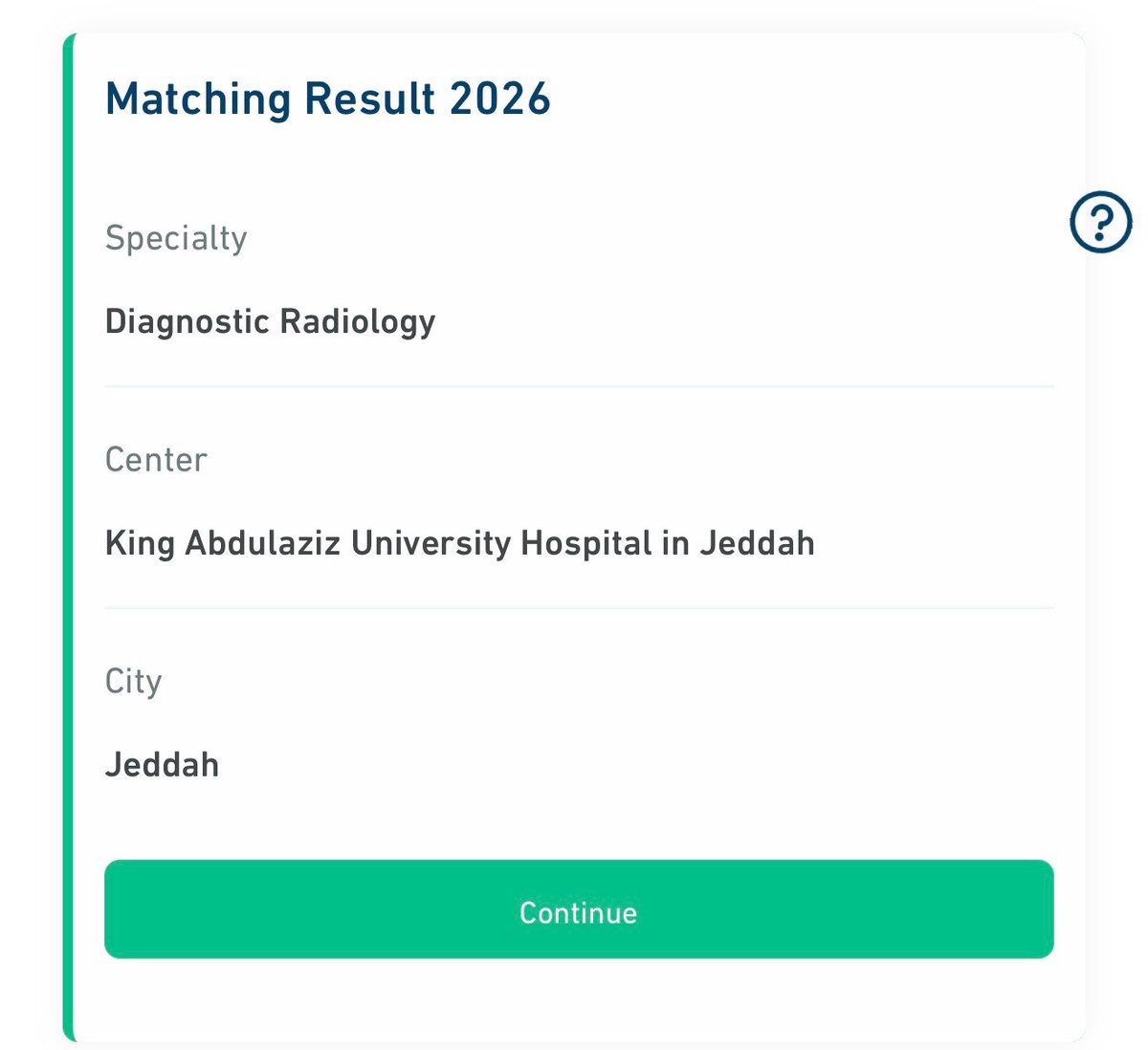1148x1050 pixels.
Task: Click the Specialty field label
Action: point(176,238)
